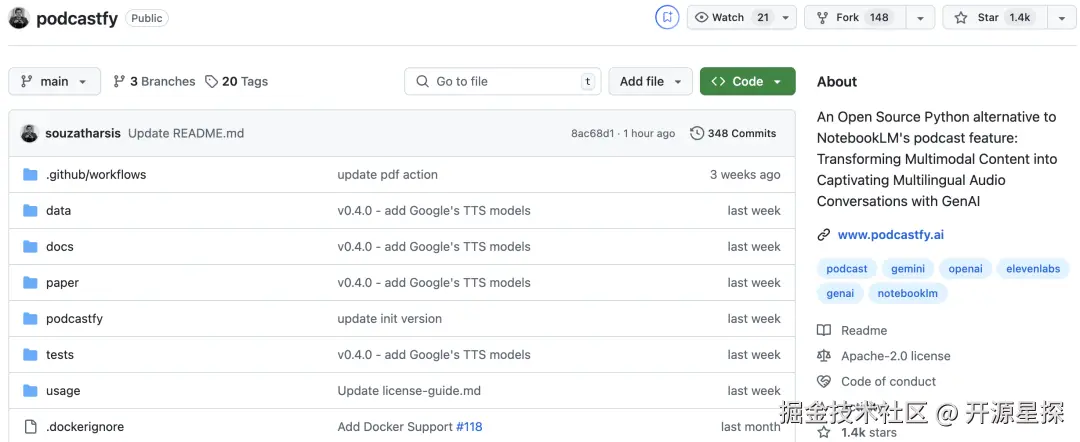This screenshot has height=442, width=1080.
Task: Expand the main branch selector
Action: pos(55,82)
